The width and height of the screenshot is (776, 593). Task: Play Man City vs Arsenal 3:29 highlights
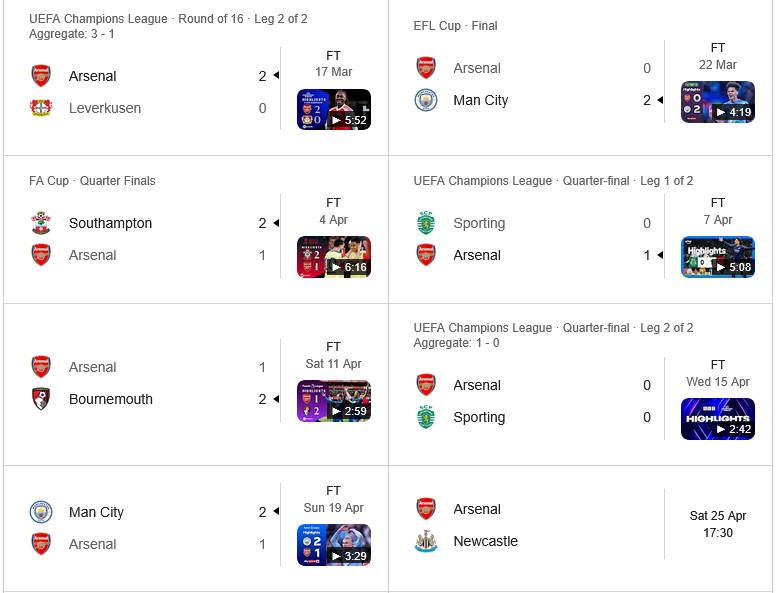click(x=334, y=545)
